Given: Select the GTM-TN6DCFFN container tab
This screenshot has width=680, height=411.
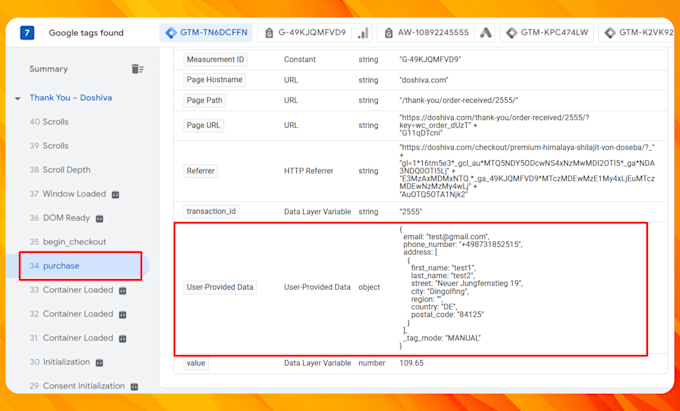Looking at the screenshot, I should point(206,33).
